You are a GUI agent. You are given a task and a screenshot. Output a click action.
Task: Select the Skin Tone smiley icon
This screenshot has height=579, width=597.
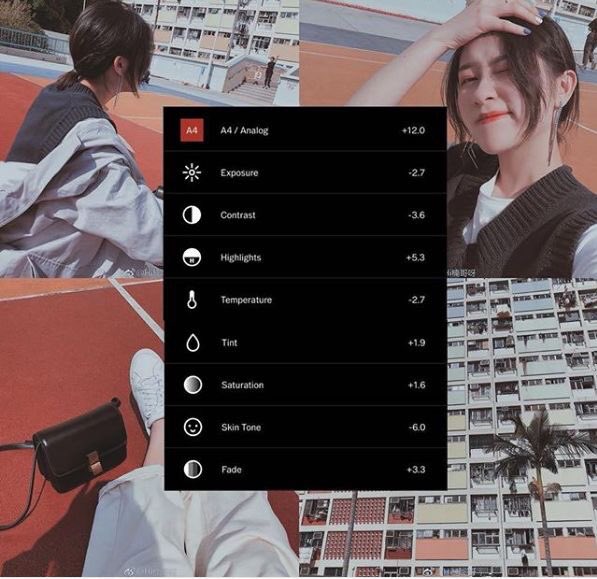[193, 427]
